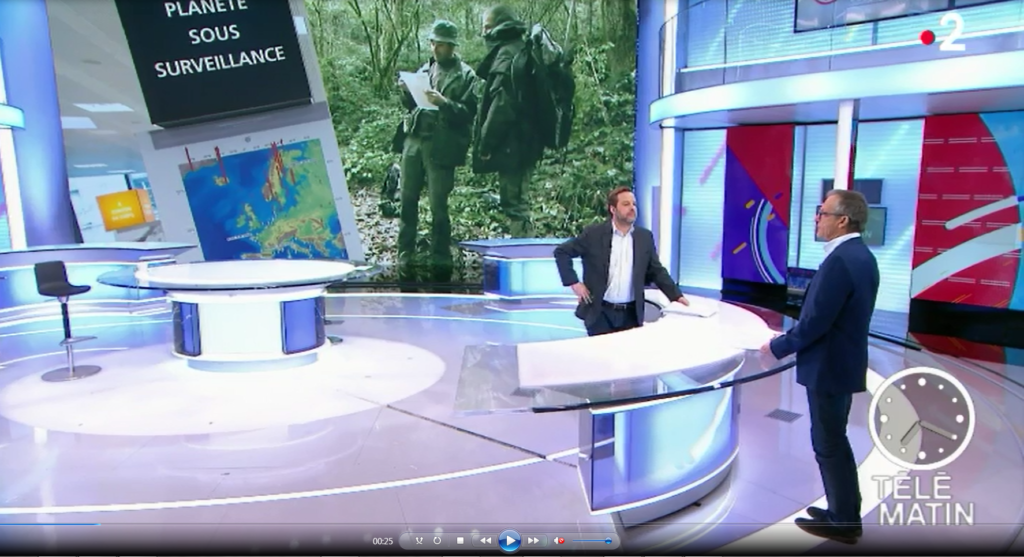
Task: Click the blue round Play button
Action: [x=510, y=541]
